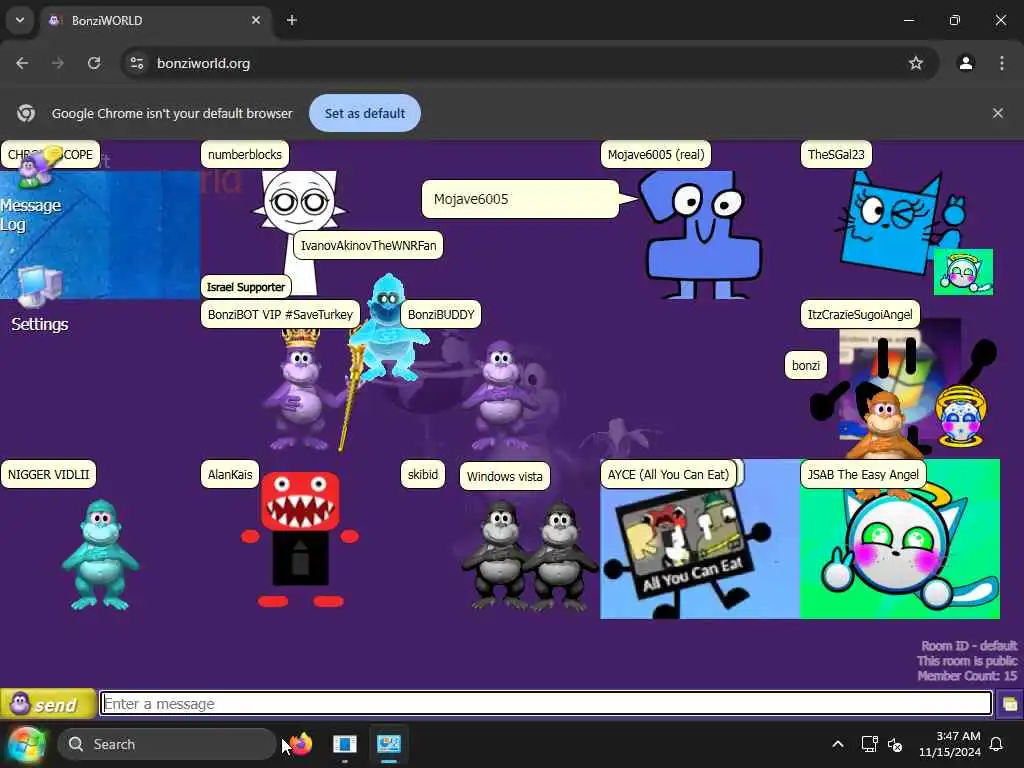Click the small angel icon beside TheSGal23
Viewport: 1024px width, 768px height.
(963, 272)
